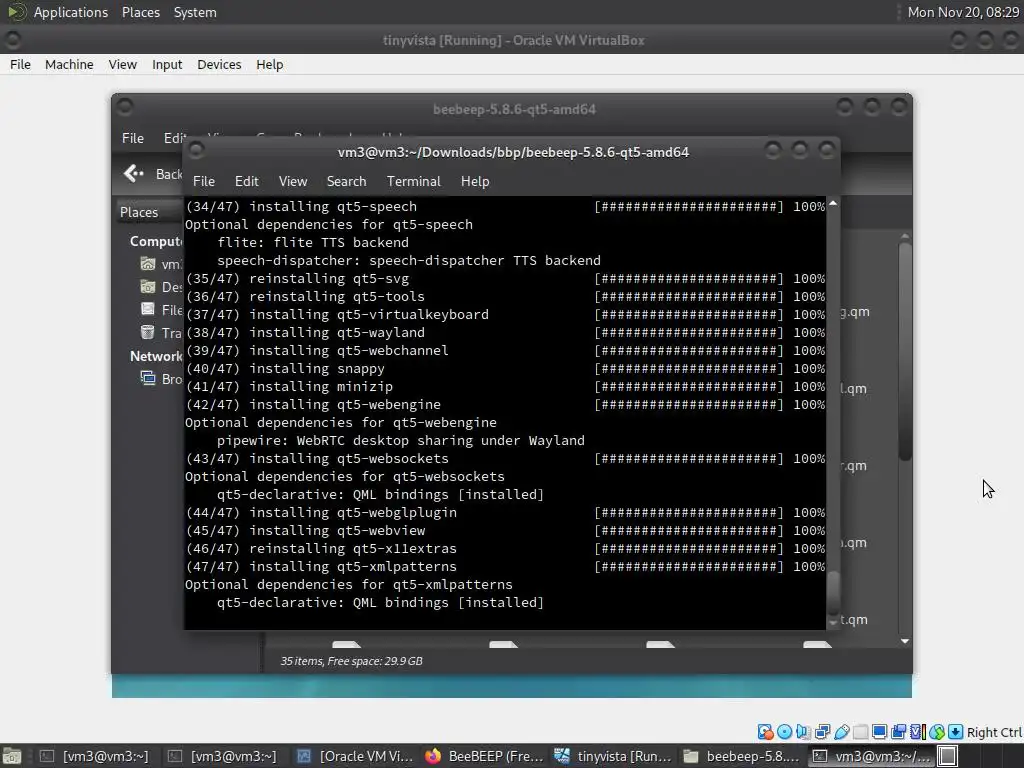Open VirtualBox File menu

[20, 65]
